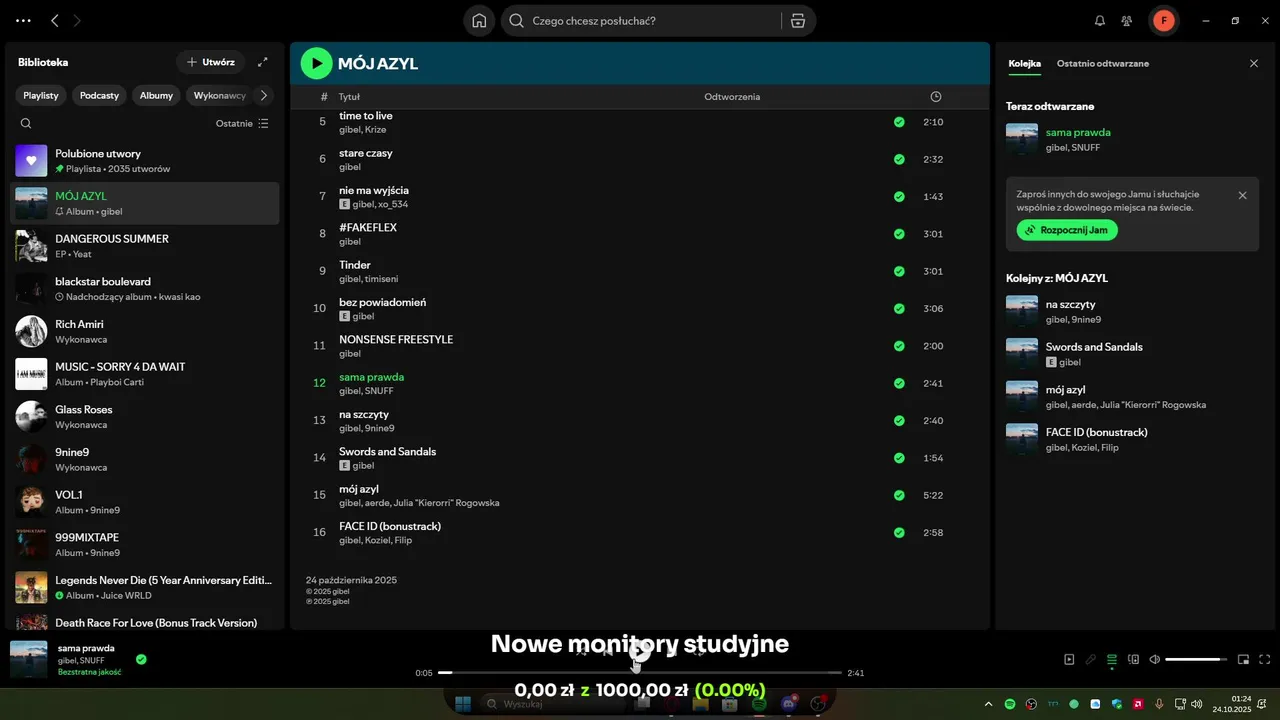Click the microphone icon in the system tray
The height and width of the screenshot is (720, 1280).
[x=1159, y=705]
